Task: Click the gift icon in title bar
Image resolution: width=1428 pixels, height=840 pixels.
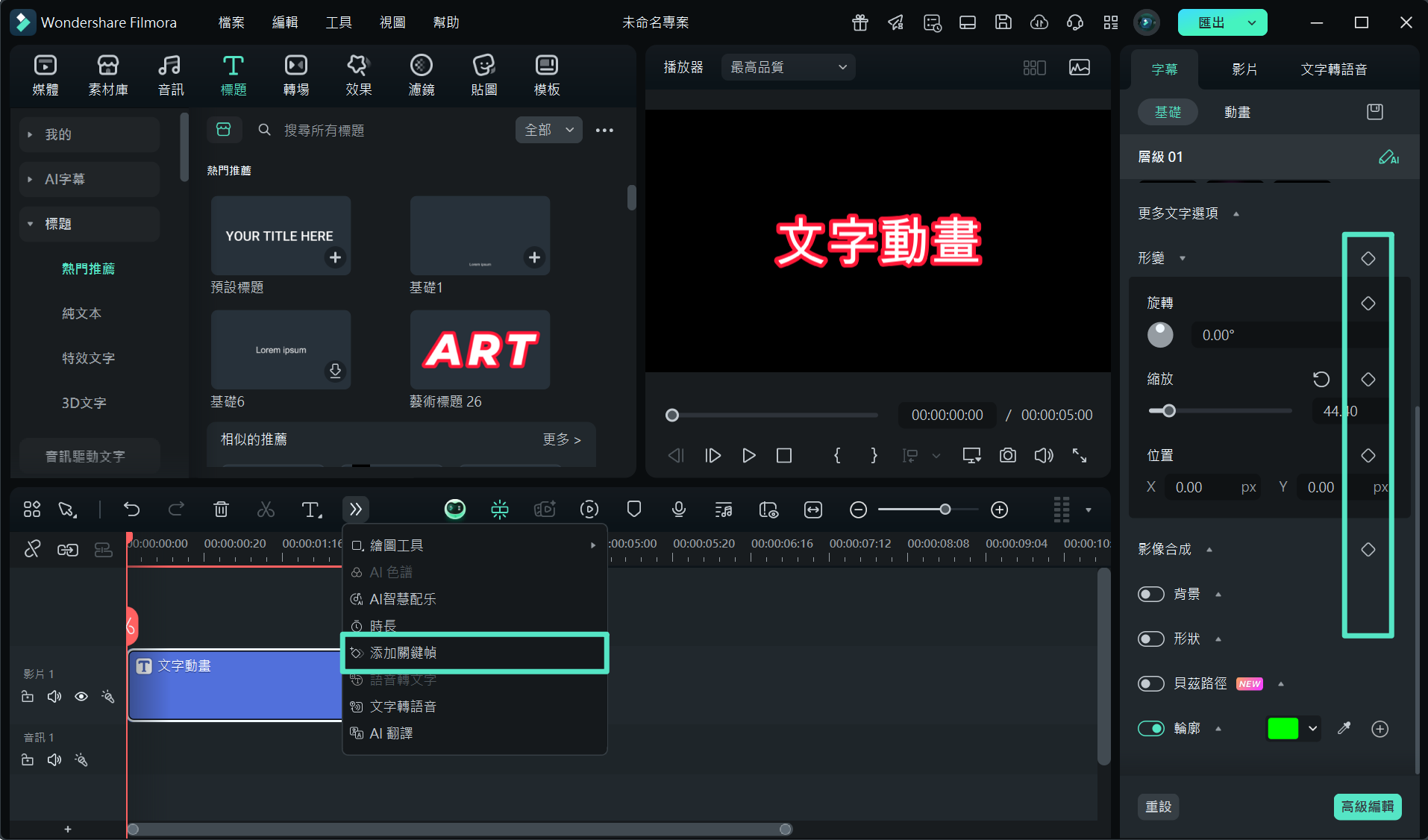Action: tap(860, 22)
